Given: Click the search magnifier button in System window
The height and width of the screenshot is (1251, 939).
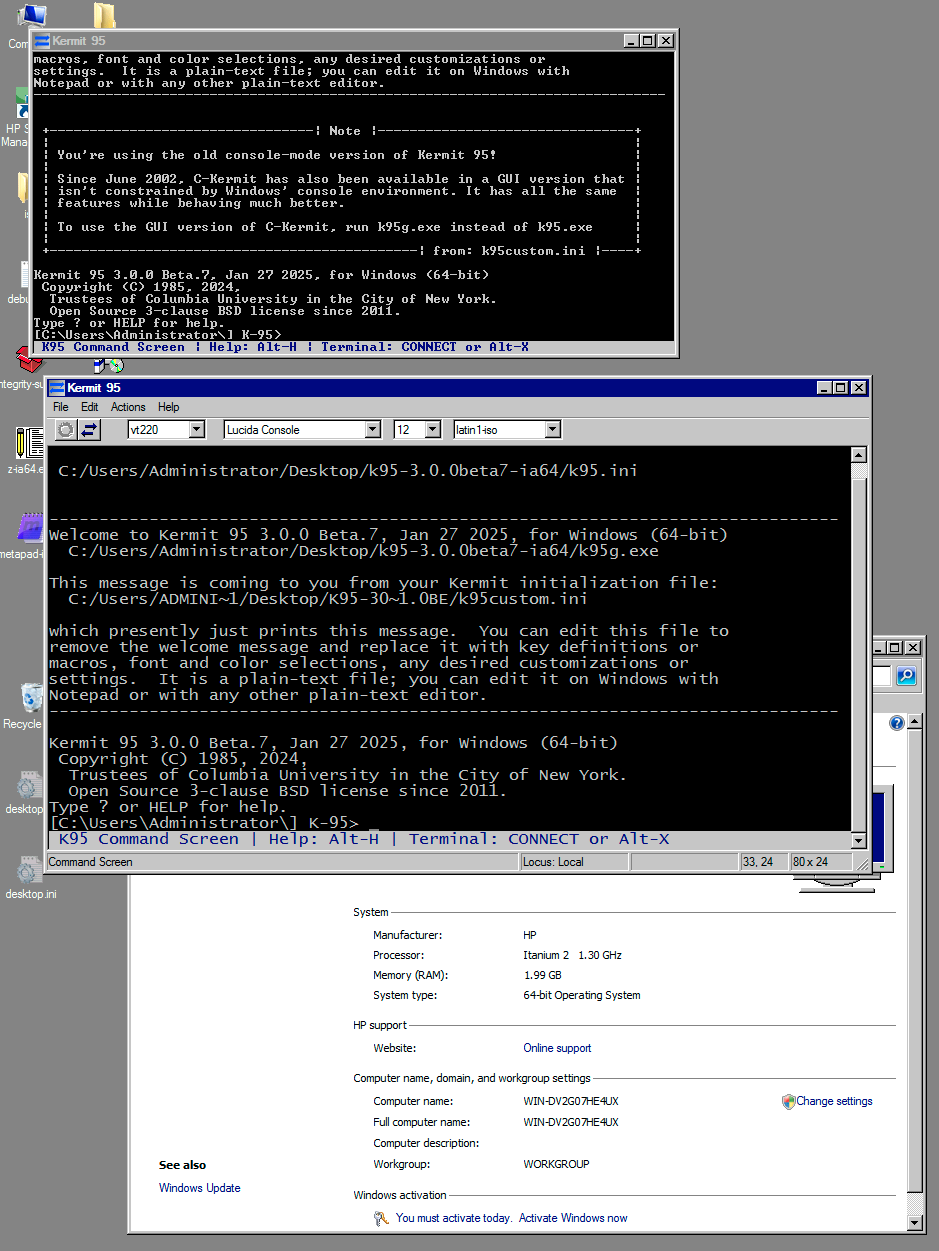Looking at the screenshot, I should pos(906,677).
